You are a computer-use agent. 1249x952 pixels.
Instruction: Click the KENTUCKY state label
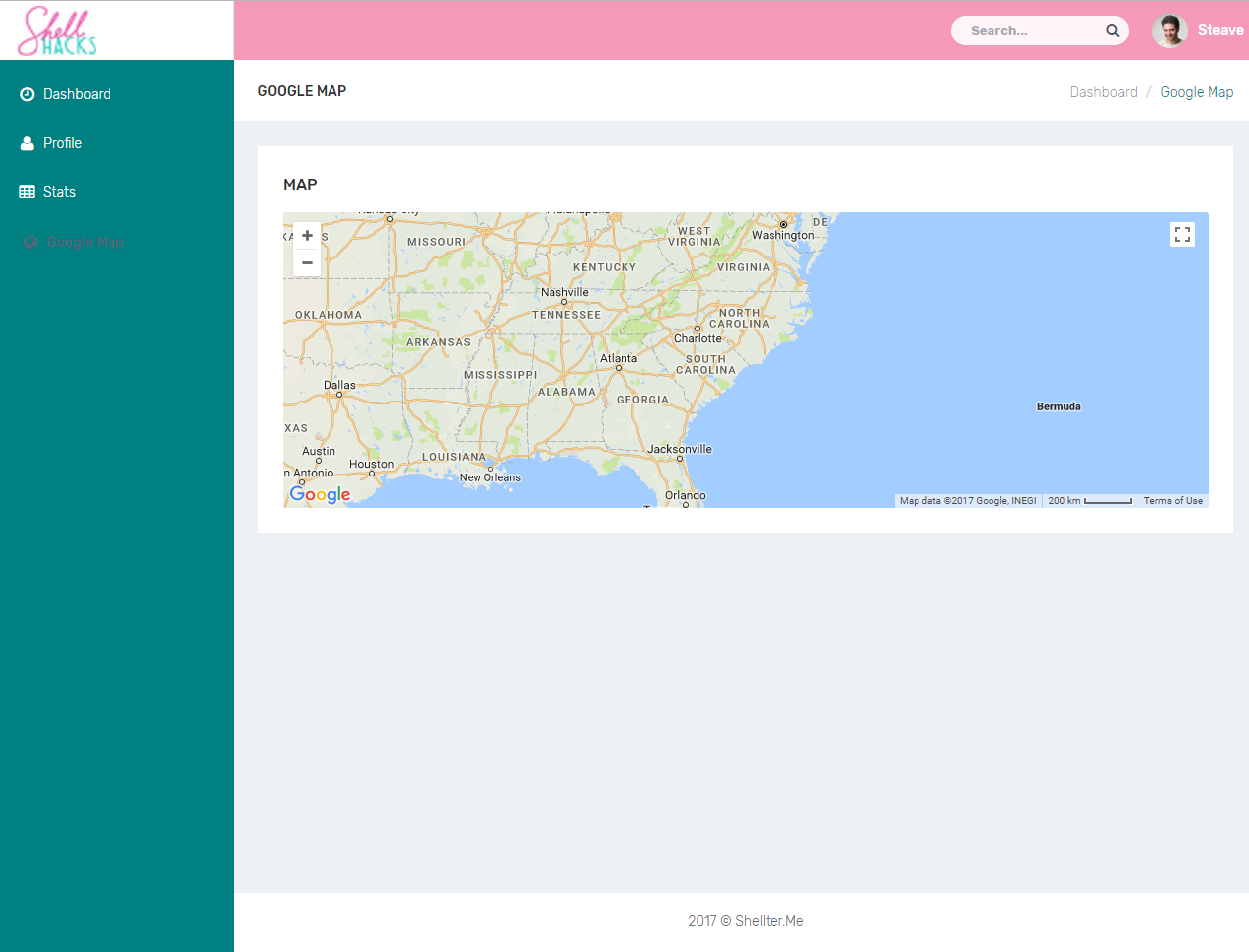click(x=605, y=267)
